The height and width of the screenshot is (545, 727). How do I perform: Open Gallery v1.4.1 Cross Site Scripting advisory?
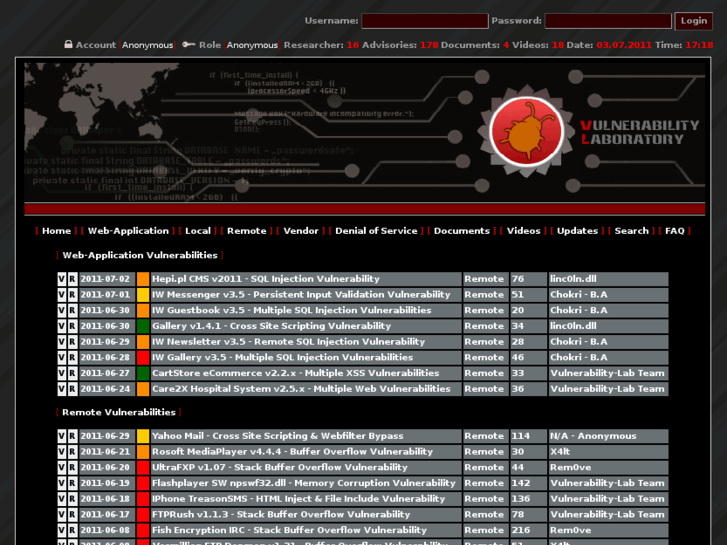pyautogui.click(x=272, y=327)
